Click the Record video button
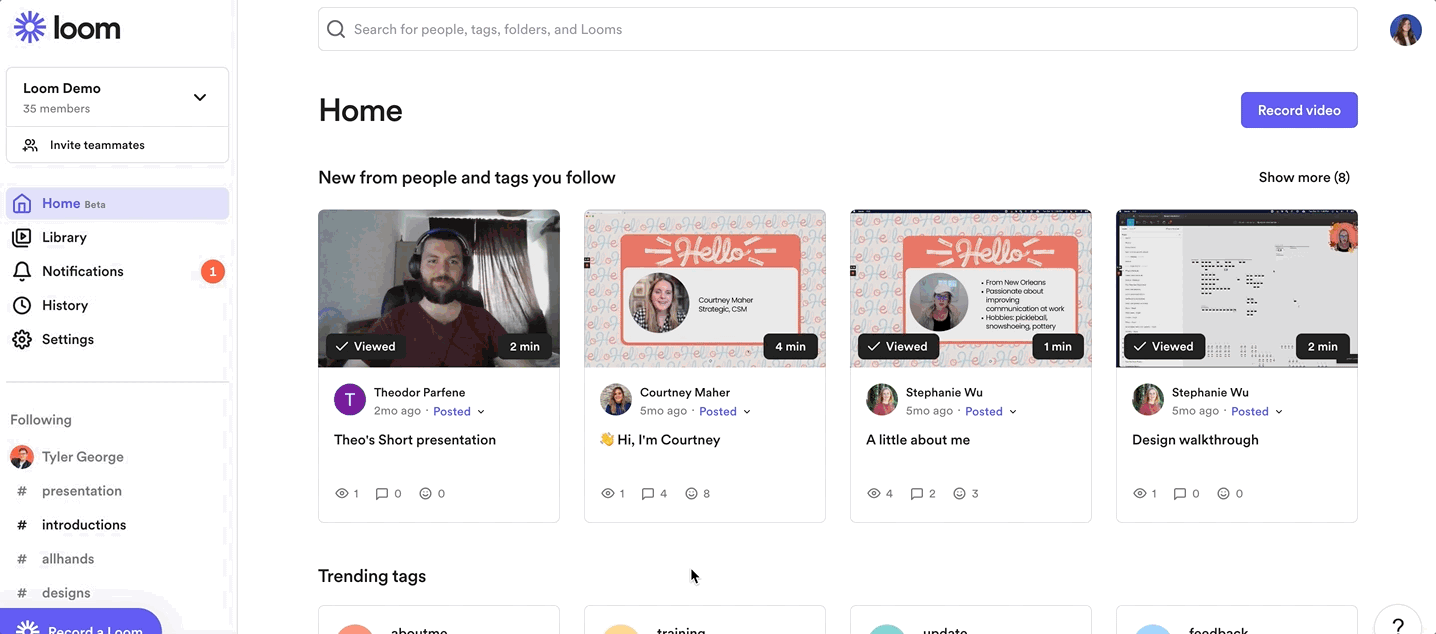 [1298, 110]
